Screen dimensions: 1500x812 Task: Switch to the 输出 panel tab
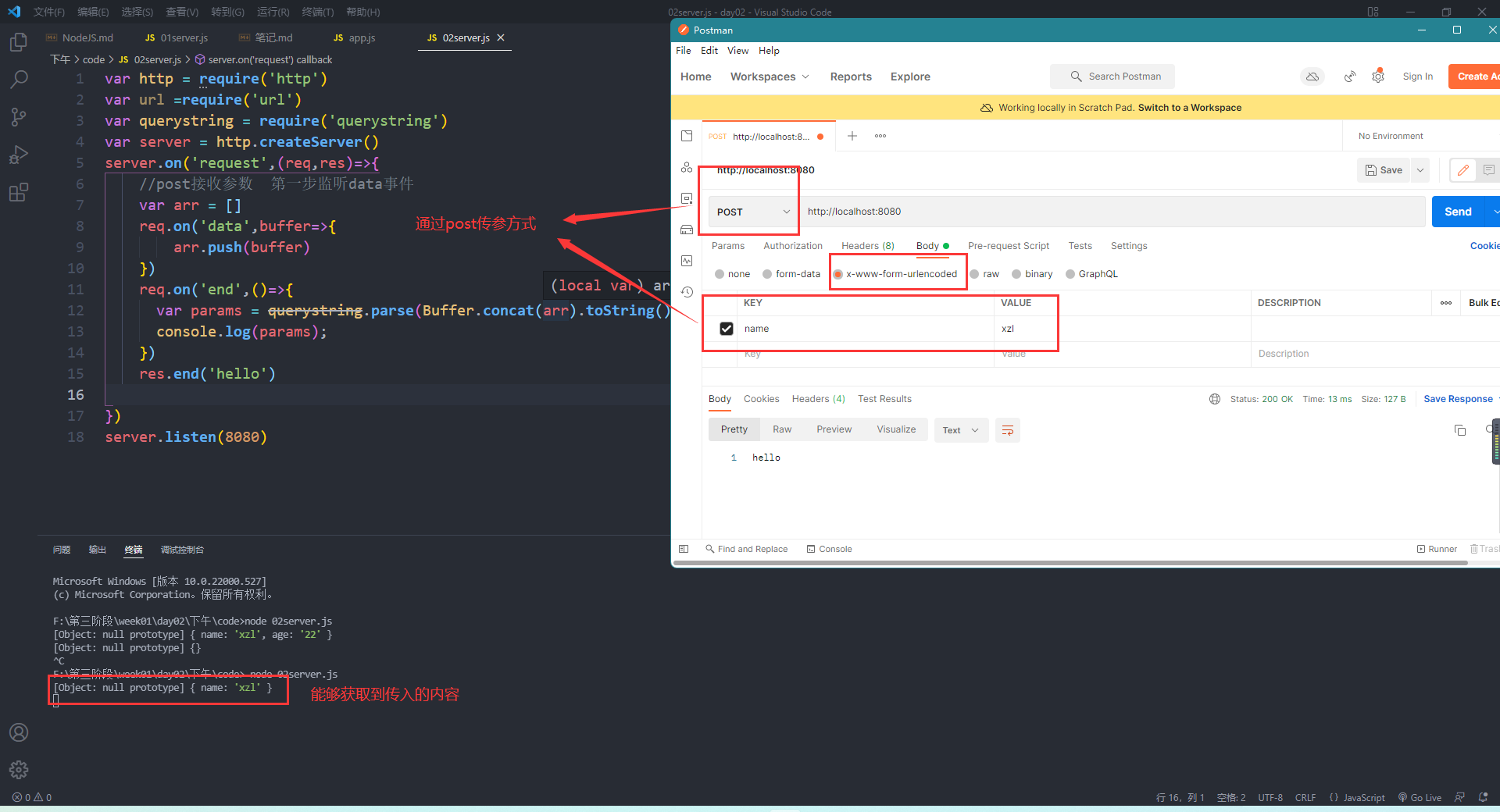(x=97, y=550)
